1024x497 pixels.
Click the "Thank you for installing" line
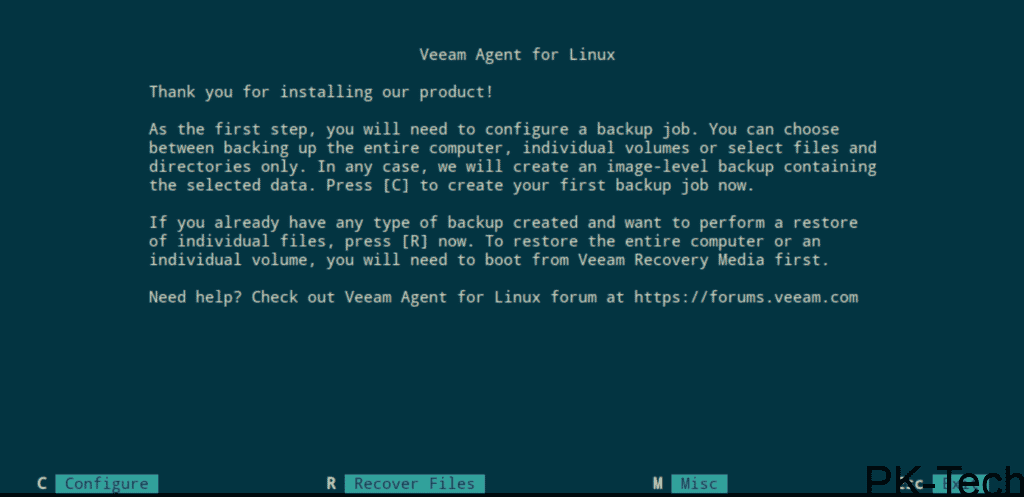coord(320,92)
